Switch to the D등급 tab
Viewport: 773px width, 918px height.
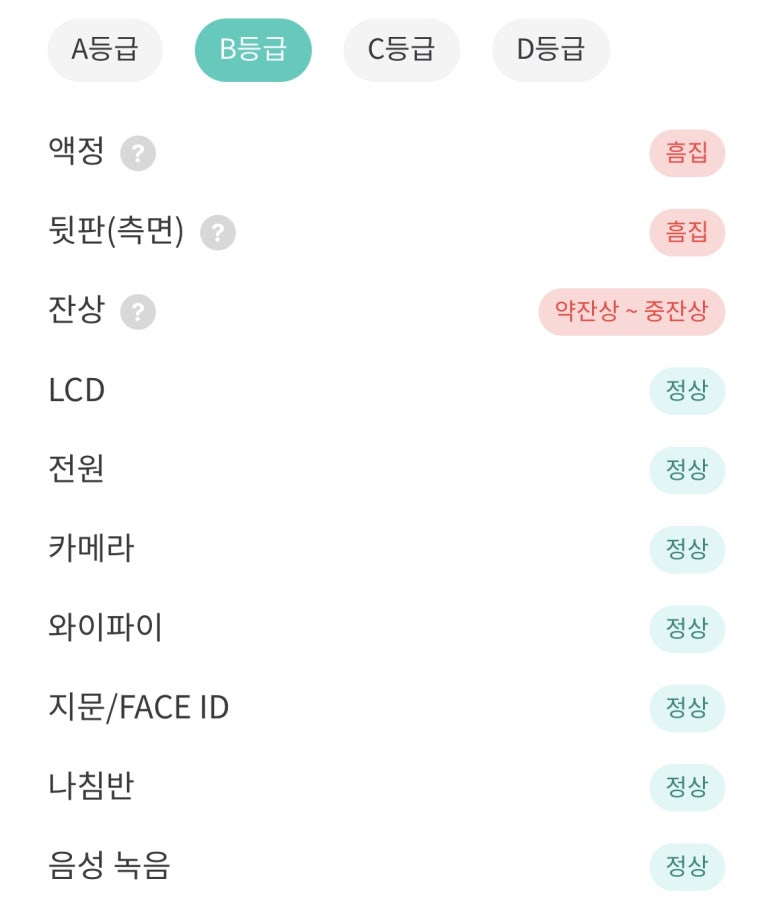(551, 50)
